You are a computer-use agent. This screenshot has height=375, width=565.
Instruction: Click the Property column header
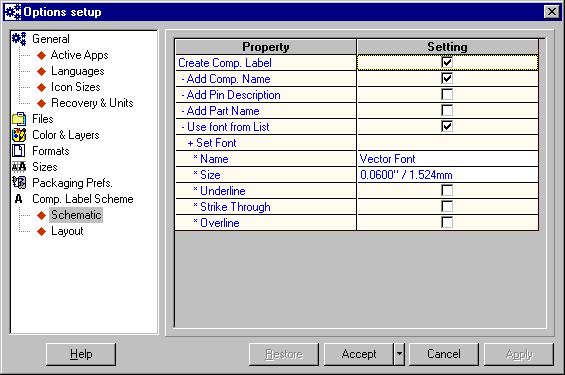coord(266,47)
